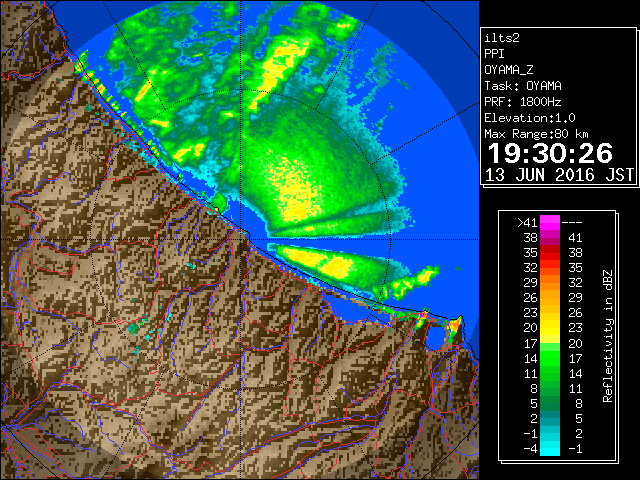Image resolution: width=640 pixels, height=480 pixels.
Task: Select the "Elevation:1.0" text
Action: pyautogui.click(x=530, y=118)
